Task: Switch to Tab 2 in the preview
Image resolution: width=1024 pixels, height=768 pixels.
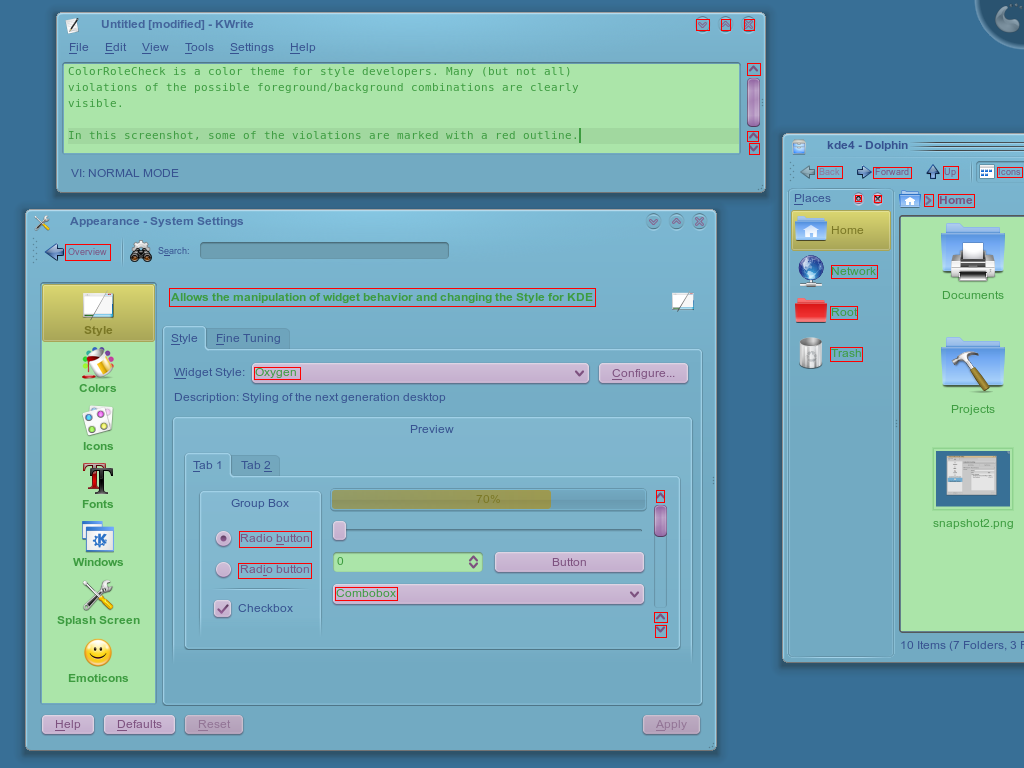Action: click(x=255, y=466)
